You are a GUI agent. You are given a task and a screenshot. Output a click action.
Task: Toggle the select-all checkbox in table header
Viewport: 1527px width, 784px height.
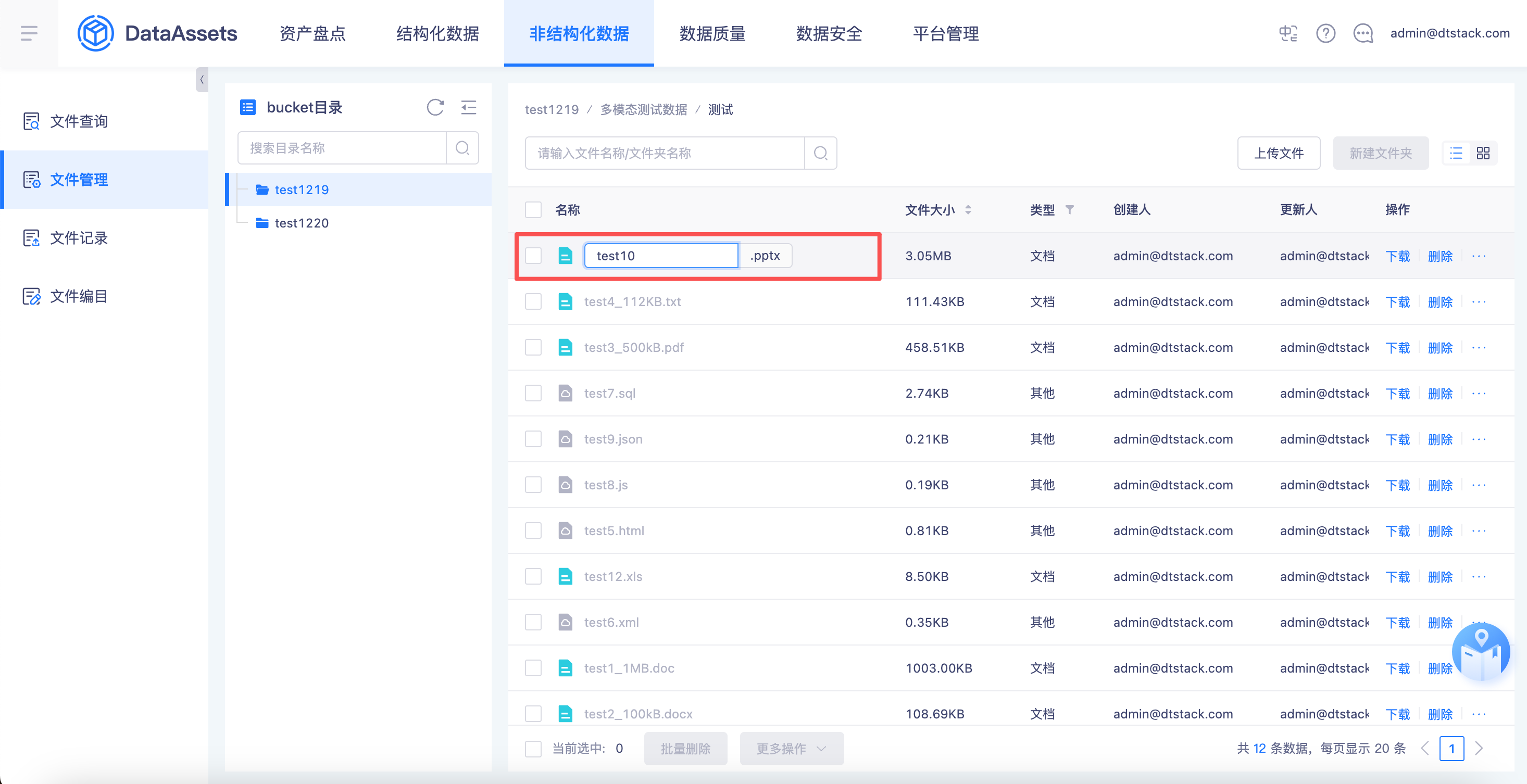coord(533,210)
